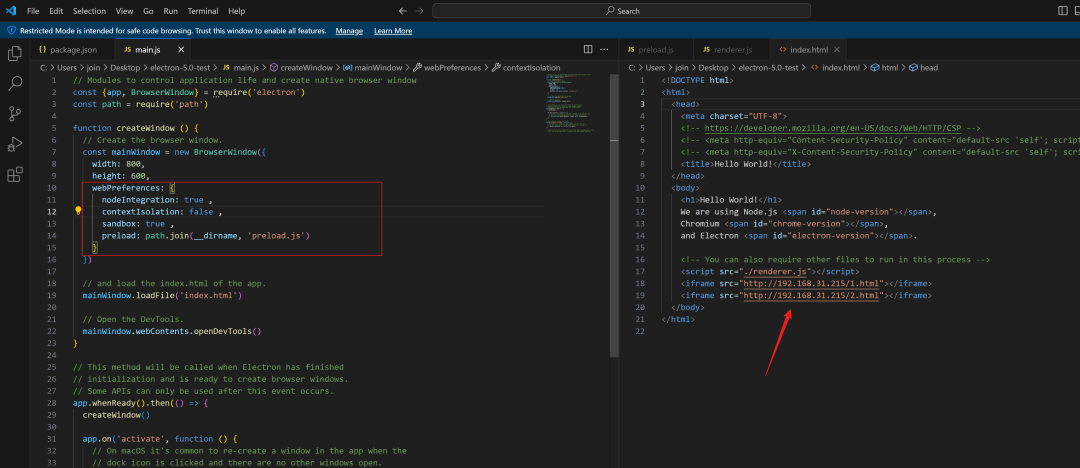Click the minimap in the main.js editor
Viewport: 1080px width, 468px height.
click(570, 103)
